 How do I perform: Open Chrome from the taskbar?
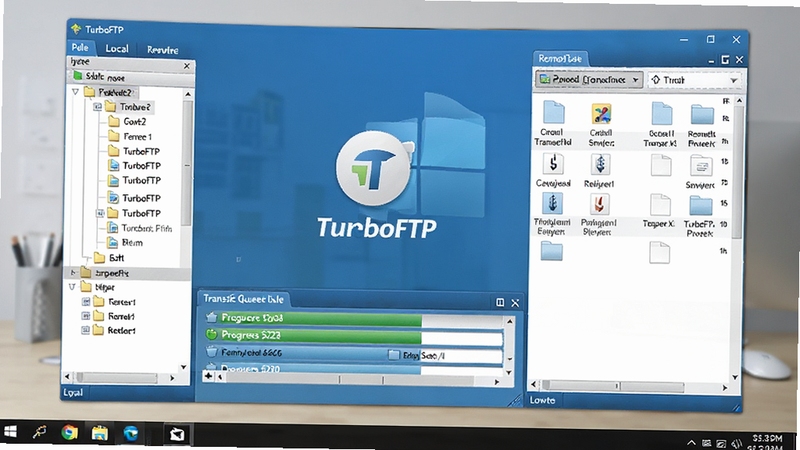(69, 433)
